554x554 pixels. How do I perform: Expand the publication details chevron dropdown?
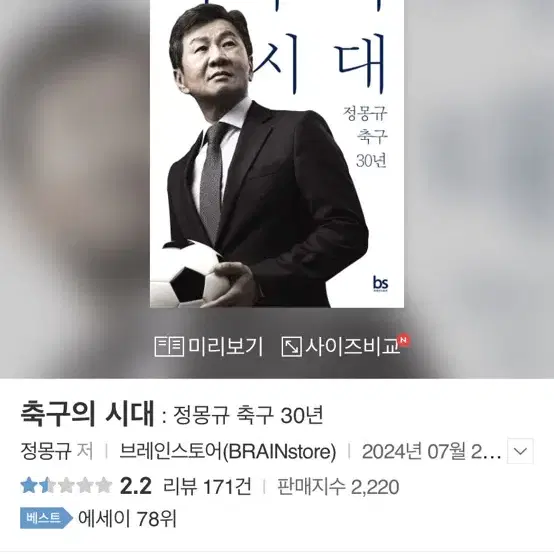(x=520, y=451)
